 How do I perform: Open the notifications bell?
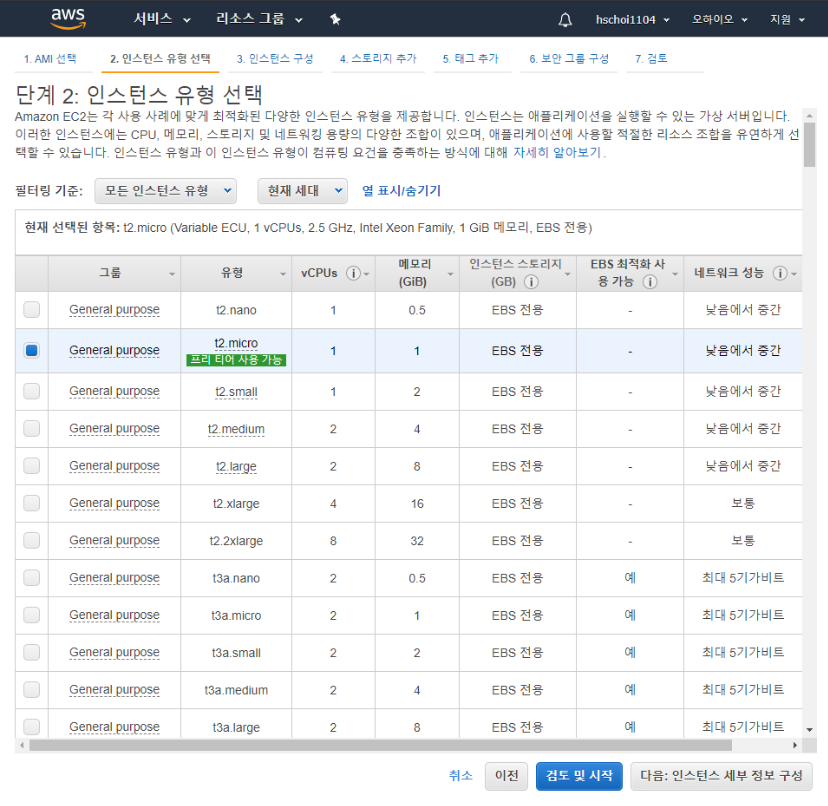[565, 20]
